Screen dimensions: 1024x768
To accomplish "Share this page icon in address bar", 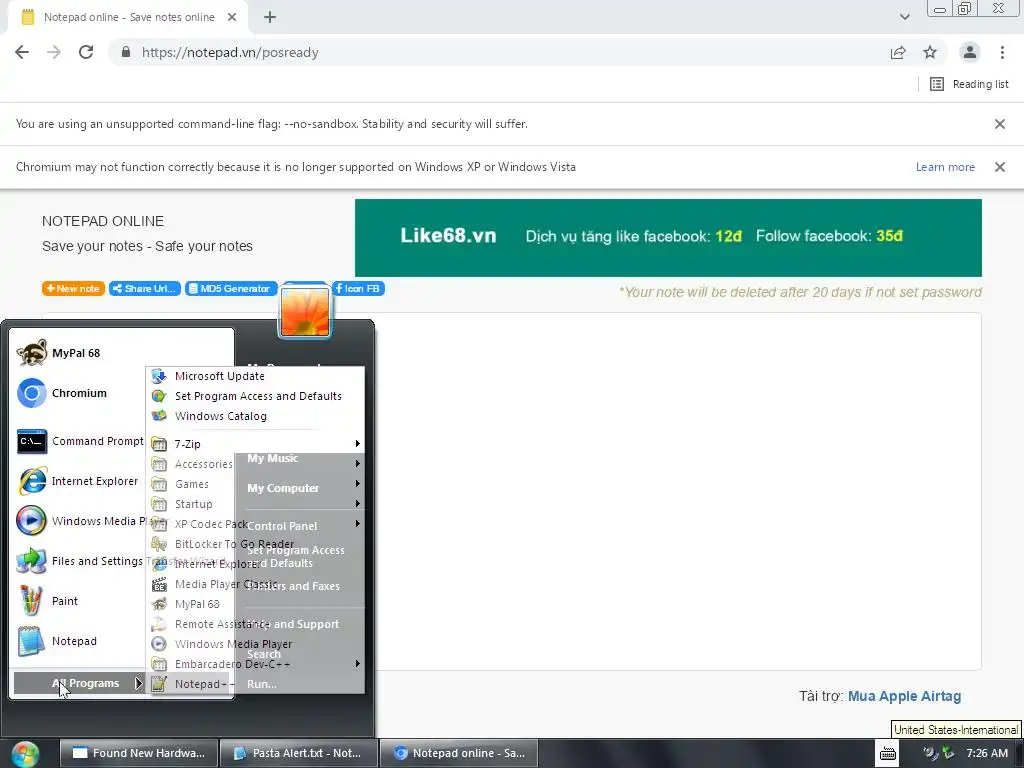I will 898,52.
